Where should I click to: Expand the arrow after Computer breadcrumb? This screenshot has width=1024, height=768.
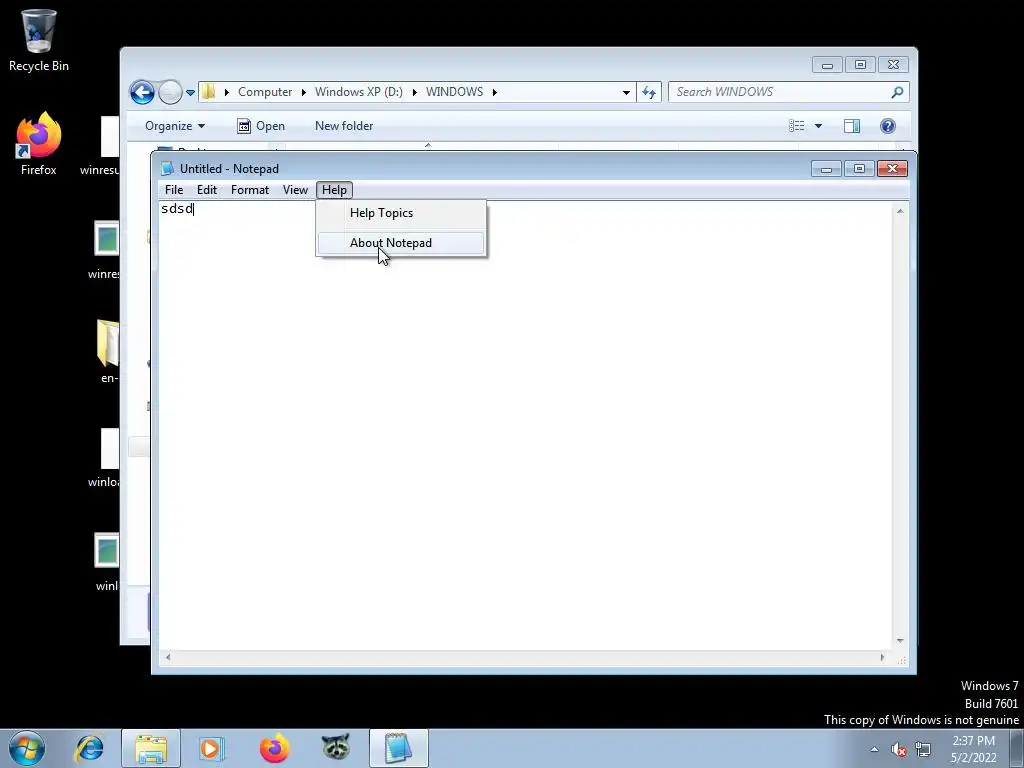pyautogui.click(x=304, y=92)
